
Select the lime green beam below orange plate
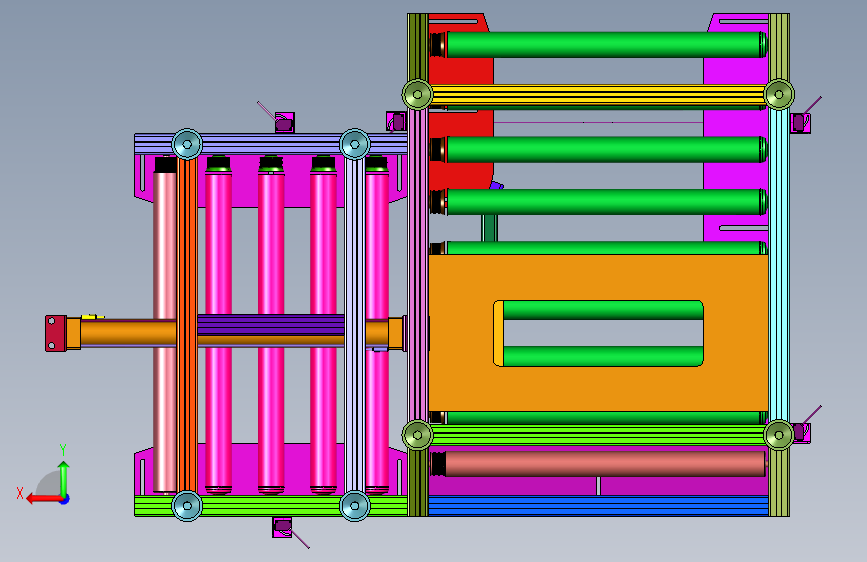[x=598, y=435]
